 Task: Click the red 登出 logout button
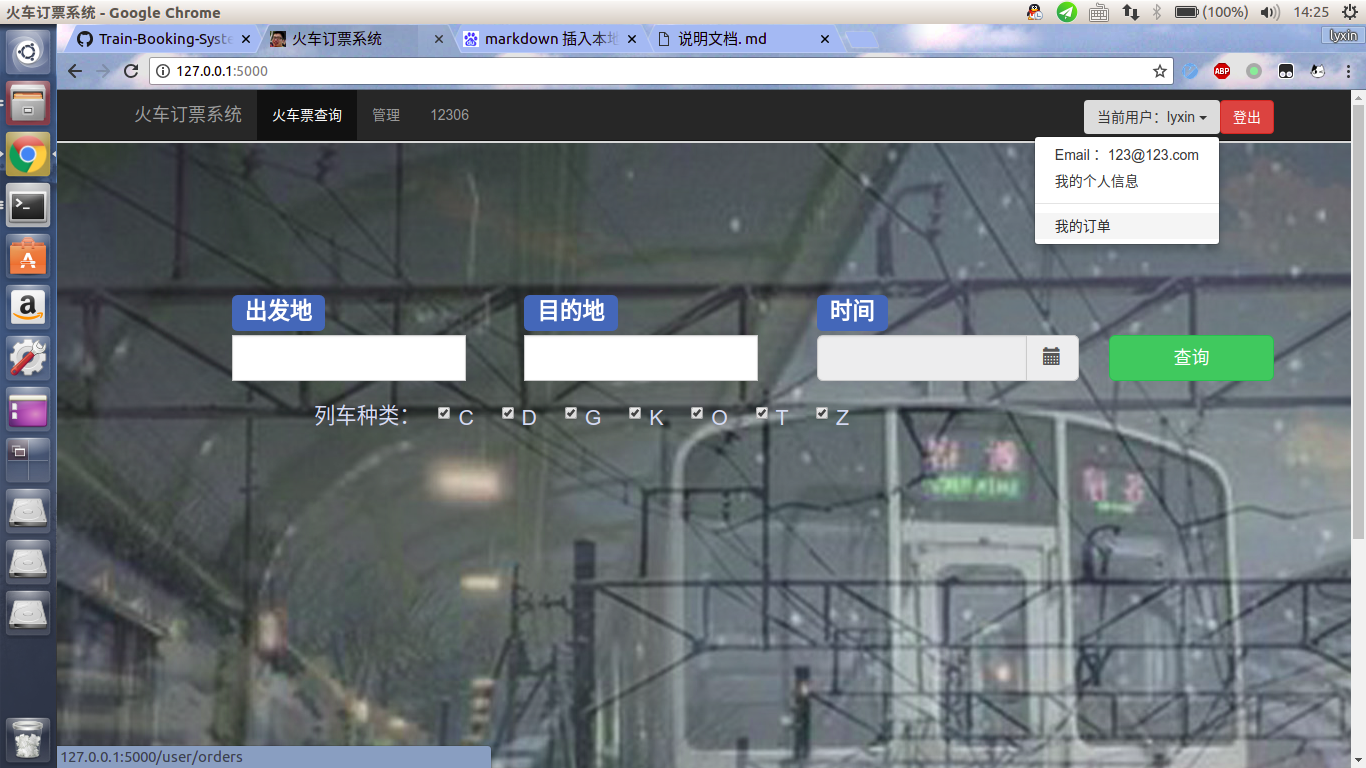[x=1247, y=117]
